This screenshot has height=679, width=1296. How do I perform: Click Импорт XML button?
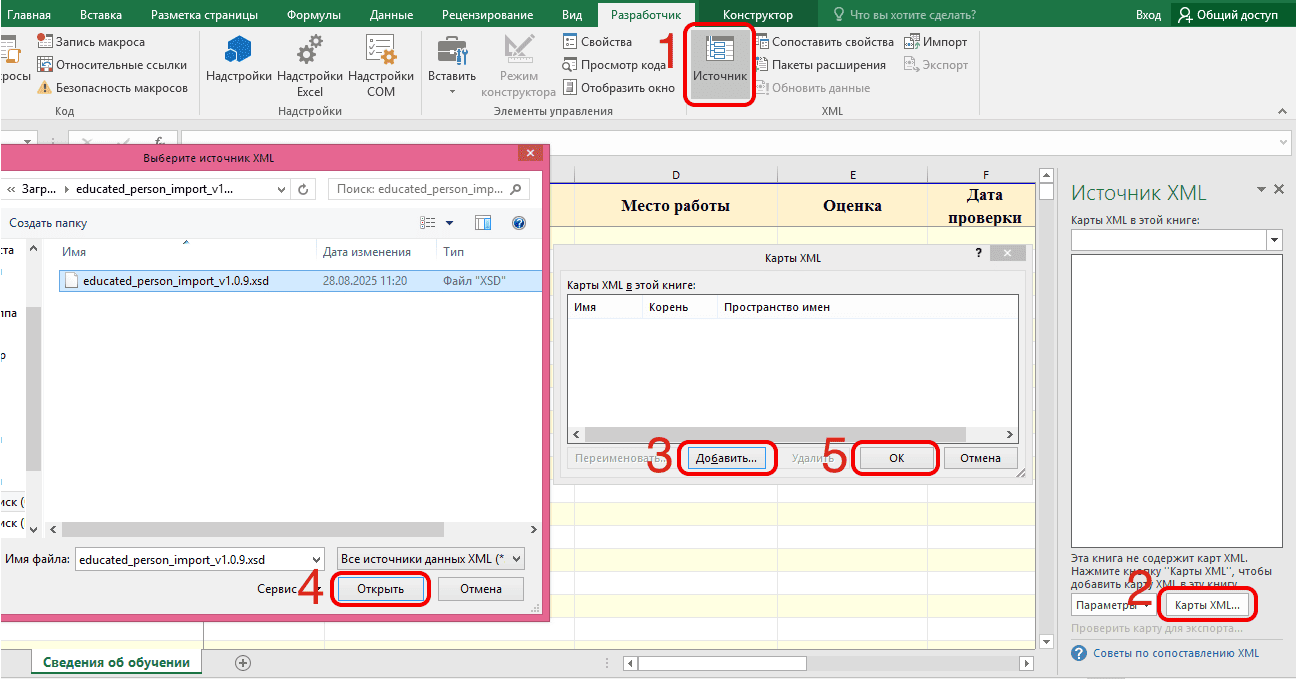[x=936, y=42]
